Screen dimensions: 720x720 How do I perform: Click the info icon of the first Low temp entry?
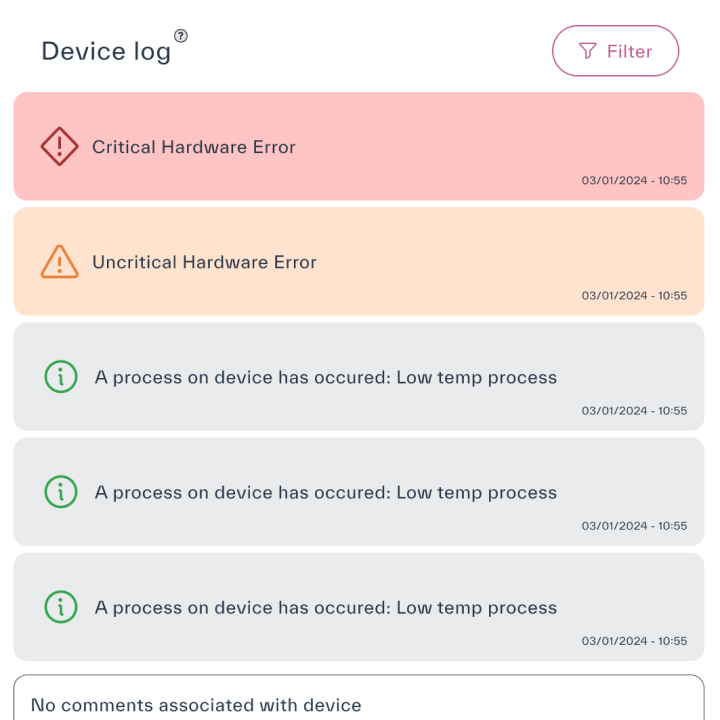(x=61, y=377)
